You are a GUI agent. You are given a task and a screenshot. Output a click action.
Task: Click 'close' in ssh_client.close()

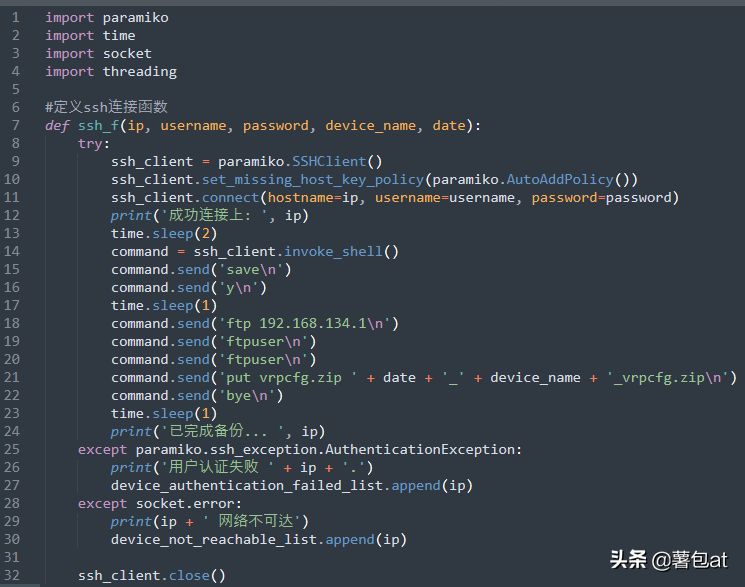[x=189, y=576]
